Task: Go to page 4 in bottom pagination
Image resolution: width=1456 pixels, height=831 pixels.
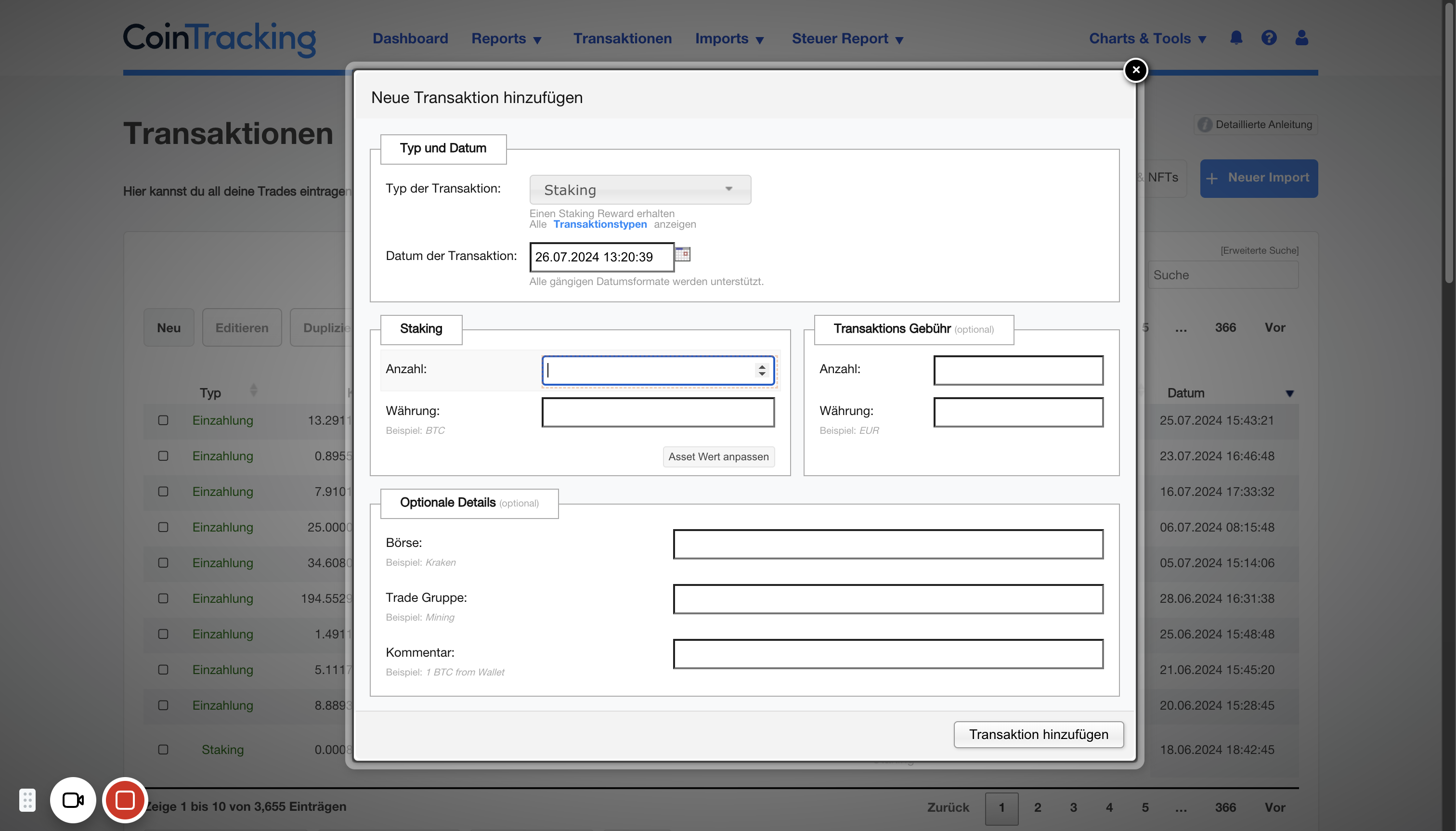Action: tap(1109, 807)
